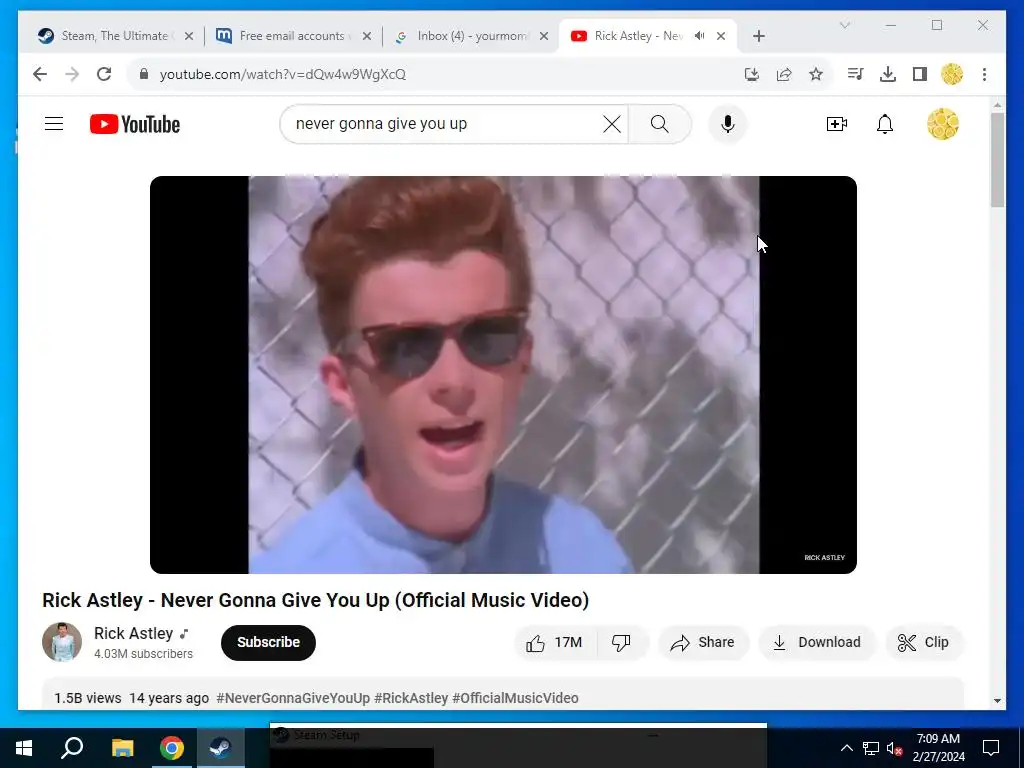Open Chrome media controls icon

[855, 74]
